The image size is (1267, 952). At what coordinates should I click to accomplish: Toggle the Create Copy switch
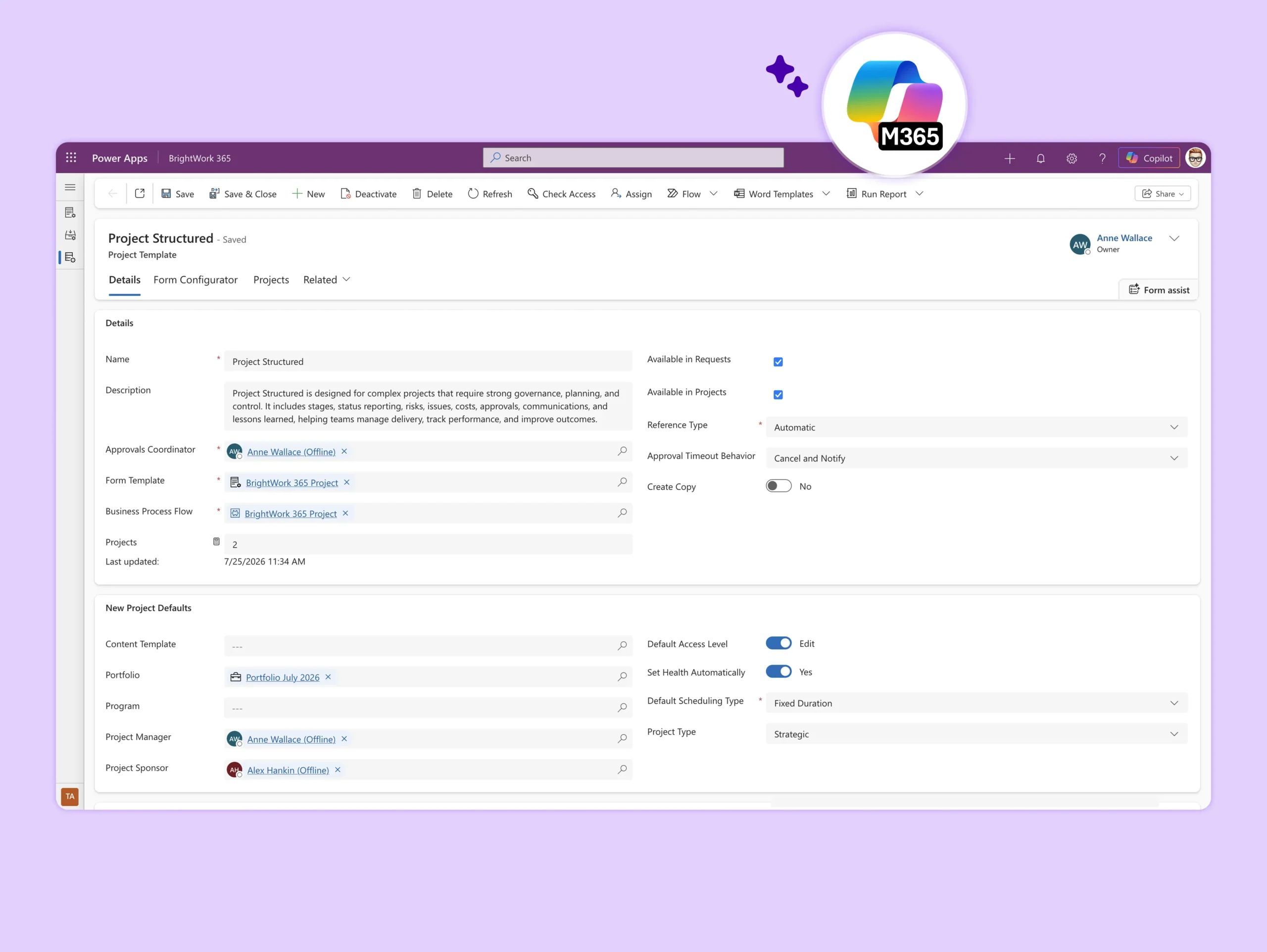(779, 486)
